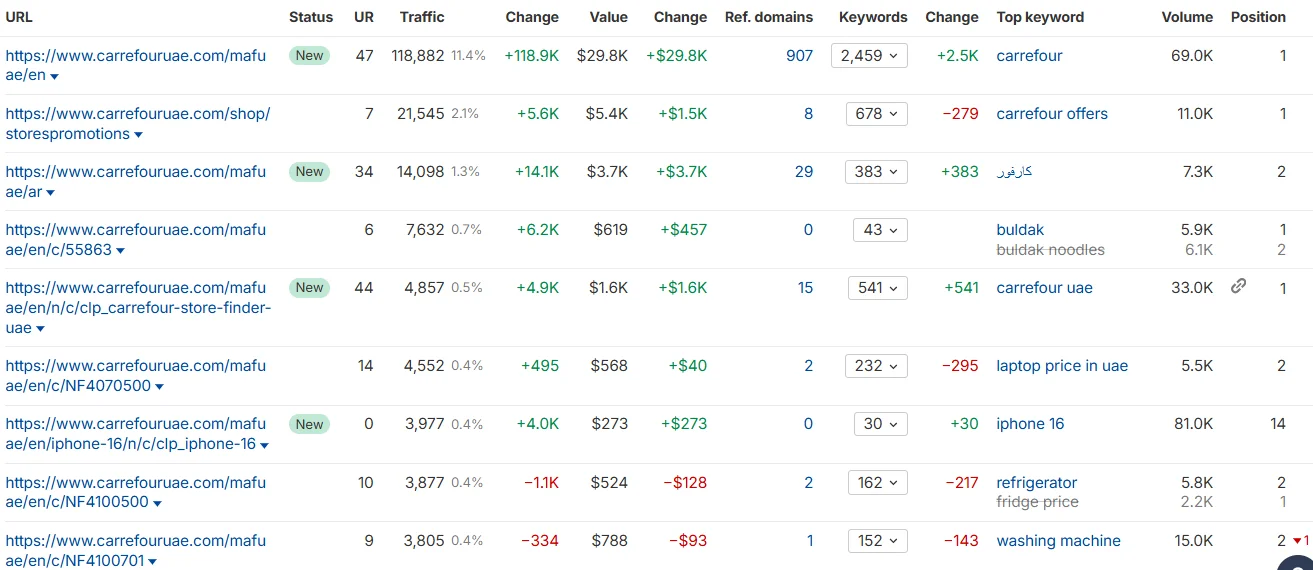Screen dimensions: 1313x570
Task: Open the 'buldak' top keyword link
Action: 1020,230
